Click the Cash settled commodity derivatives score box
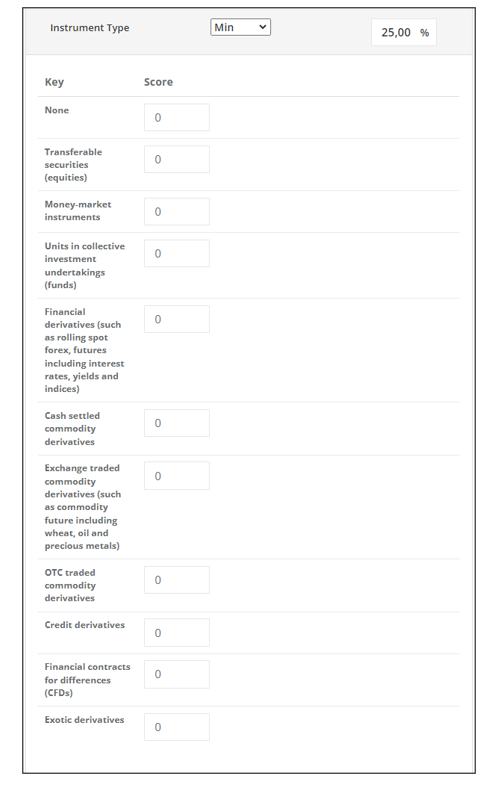The image size is (497, 793). [x=177, y=423]
